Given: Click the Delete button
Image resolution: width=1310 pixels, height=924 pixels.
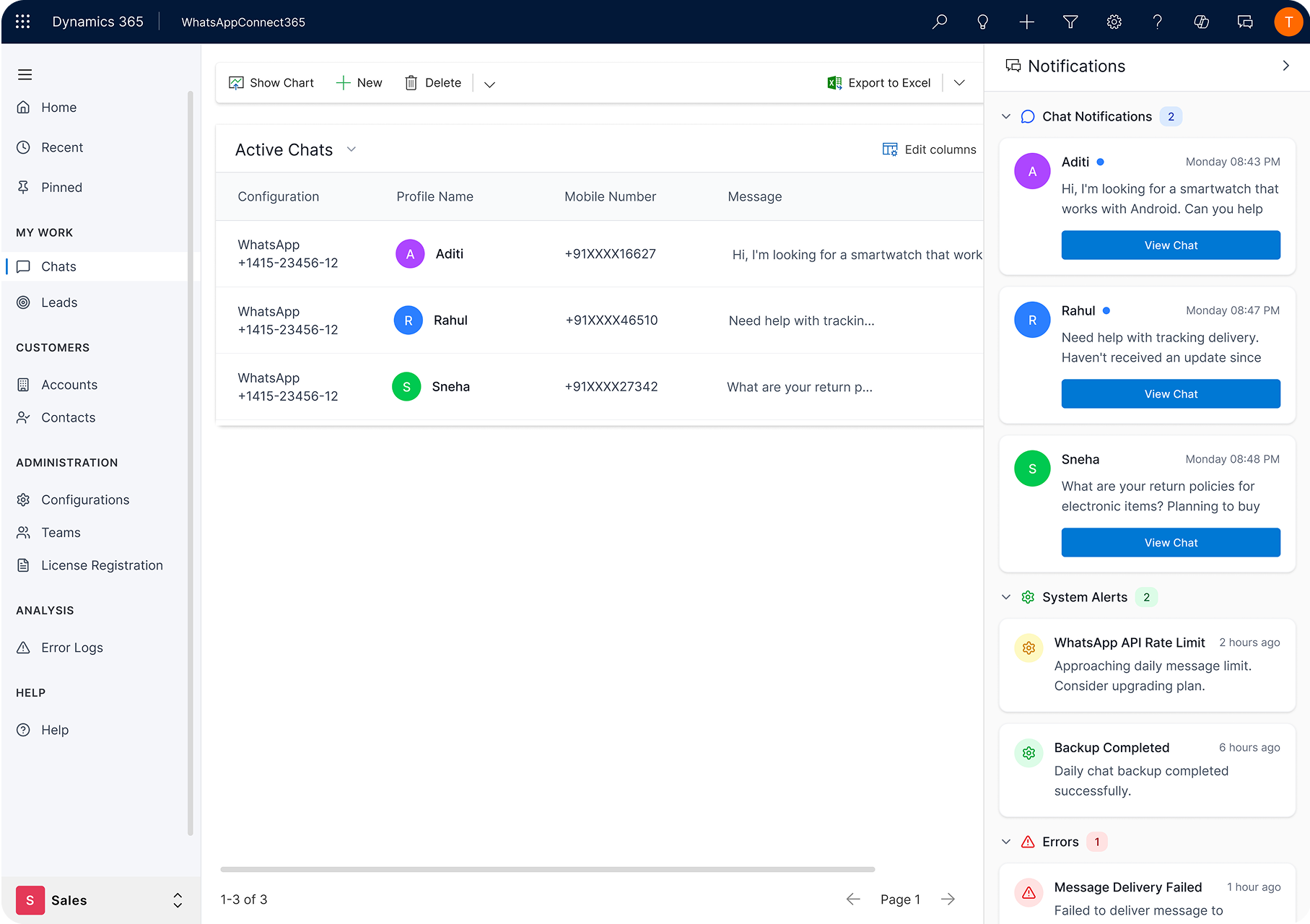Looking at the screenshot, I should click(433, 83).
